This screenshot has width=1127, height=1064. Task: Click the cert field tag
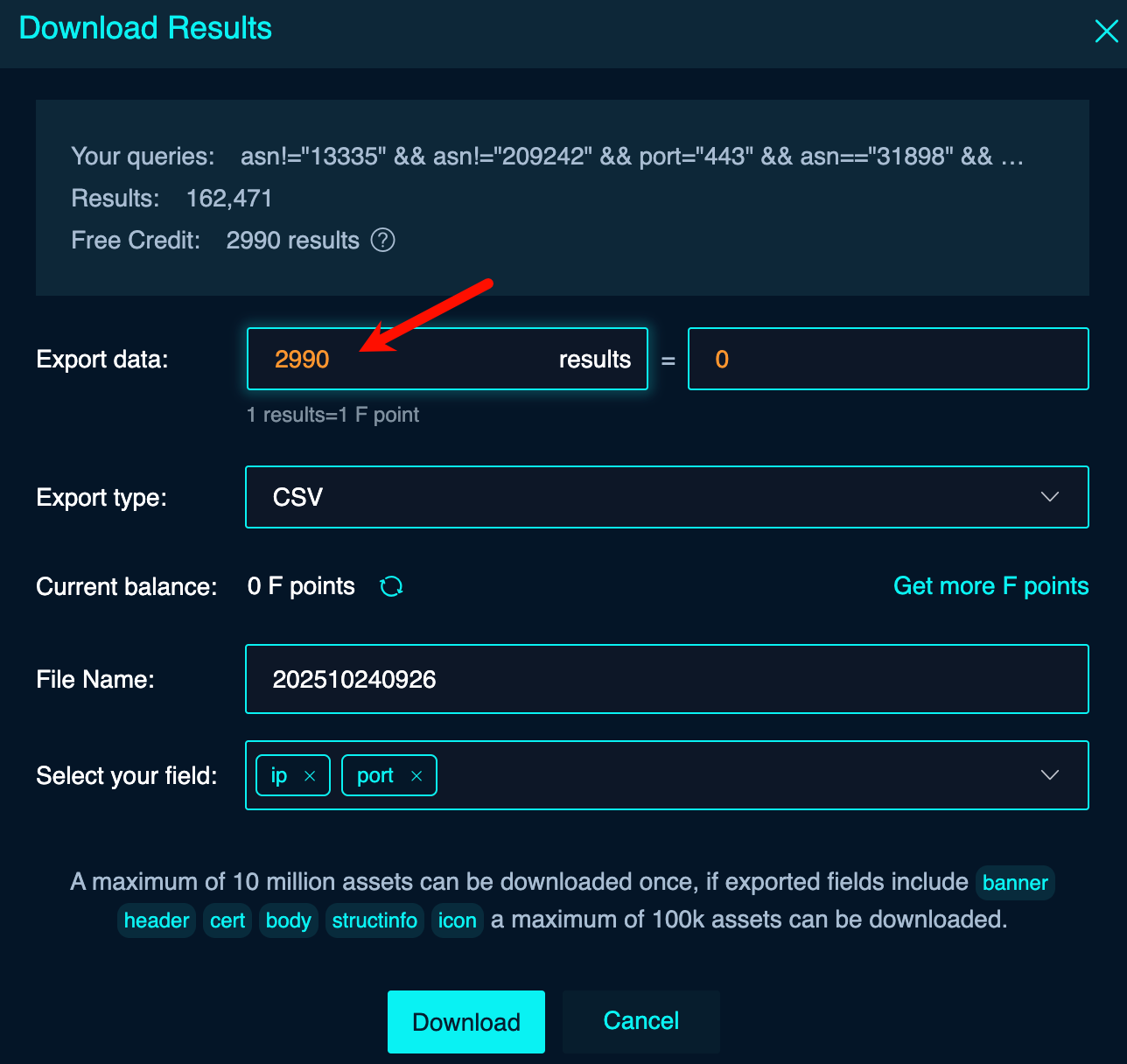click(227, 920)
